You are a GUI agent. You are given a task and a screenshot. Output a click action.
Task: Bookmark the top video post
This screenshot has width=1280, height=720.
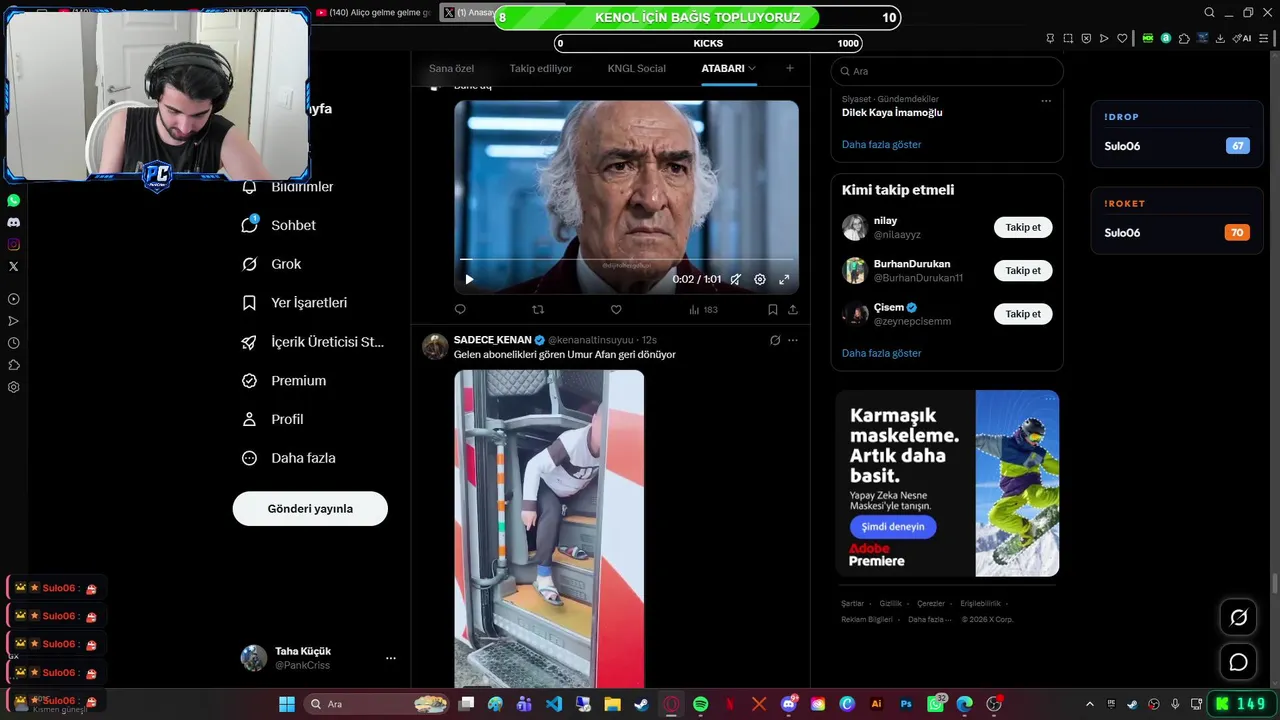tap(772, 310)
